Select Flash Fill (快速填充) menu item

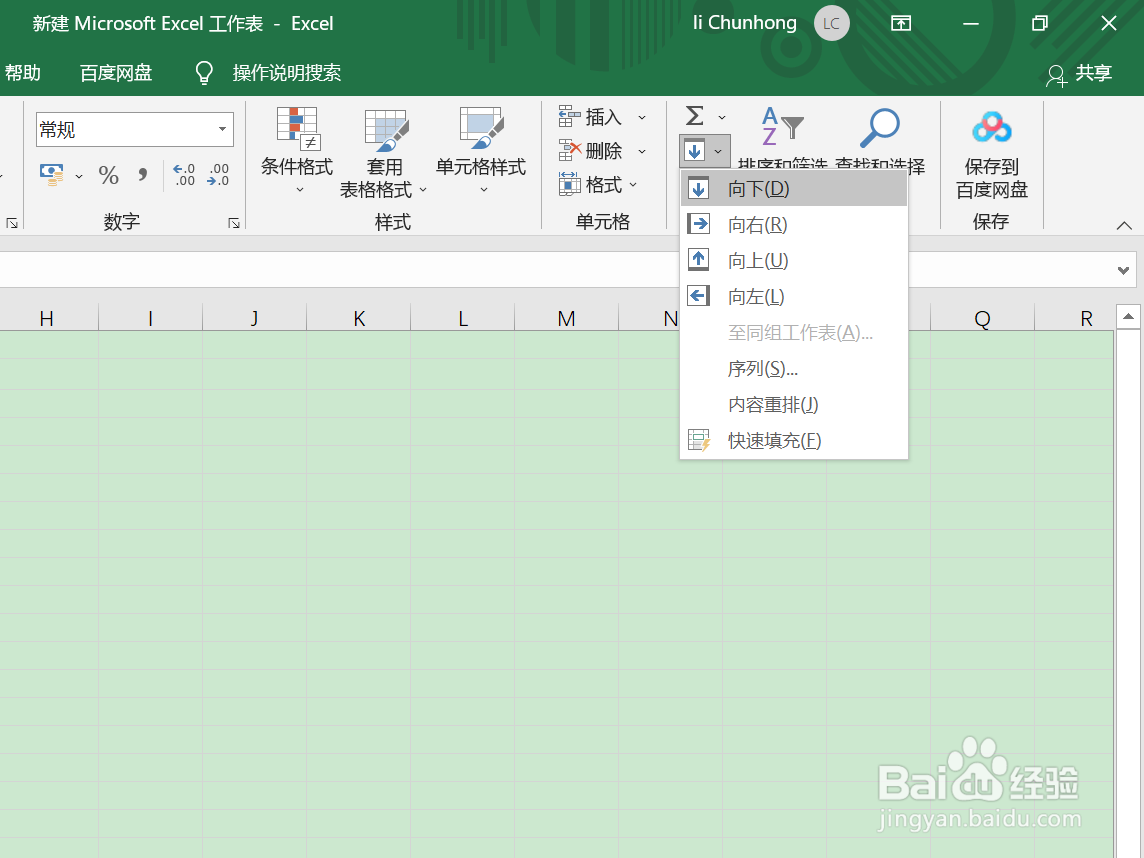794,441
